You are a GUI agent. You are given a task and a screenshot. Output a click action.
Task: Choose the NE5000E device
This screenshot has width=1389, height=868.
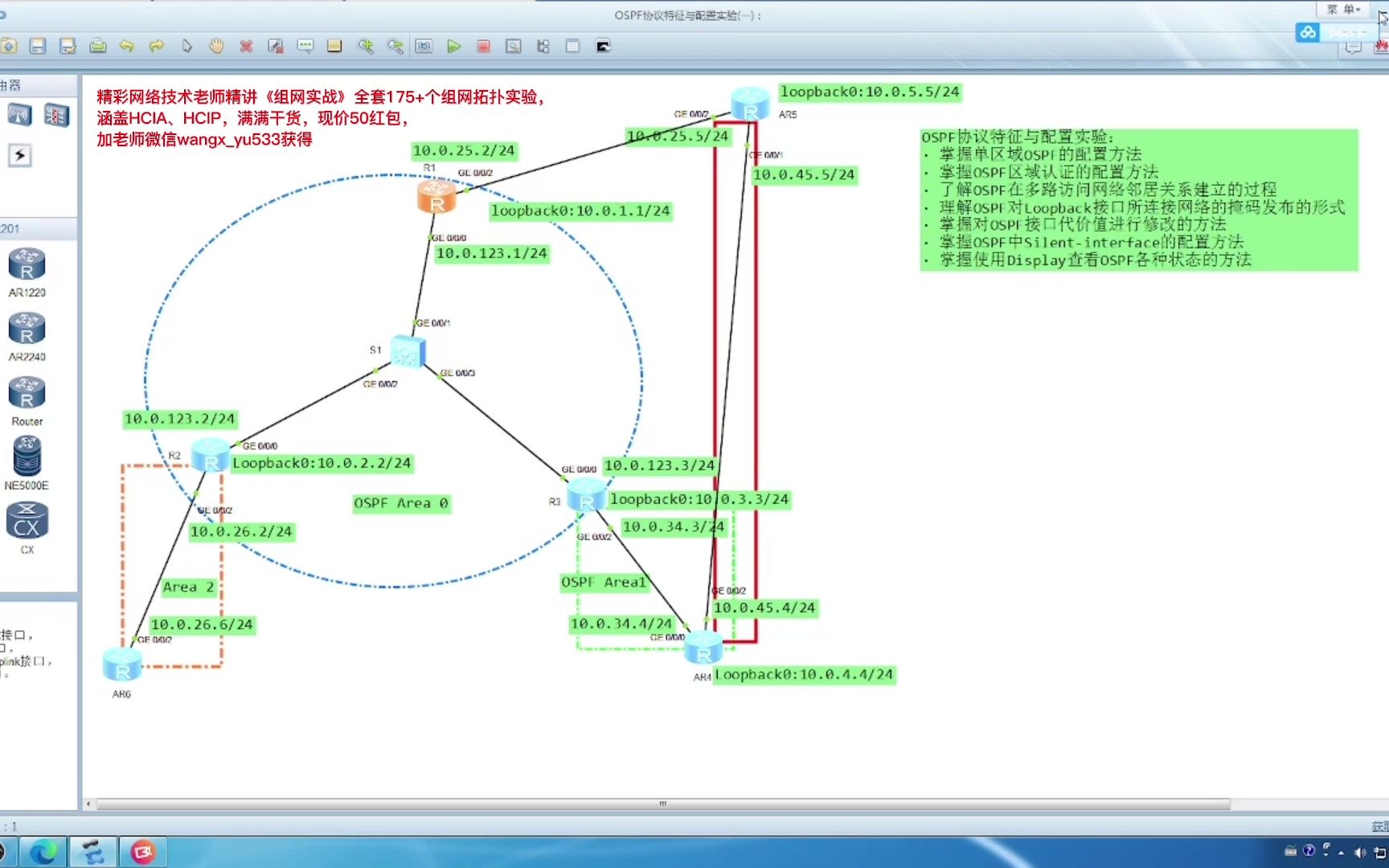(x=27, y=458)
